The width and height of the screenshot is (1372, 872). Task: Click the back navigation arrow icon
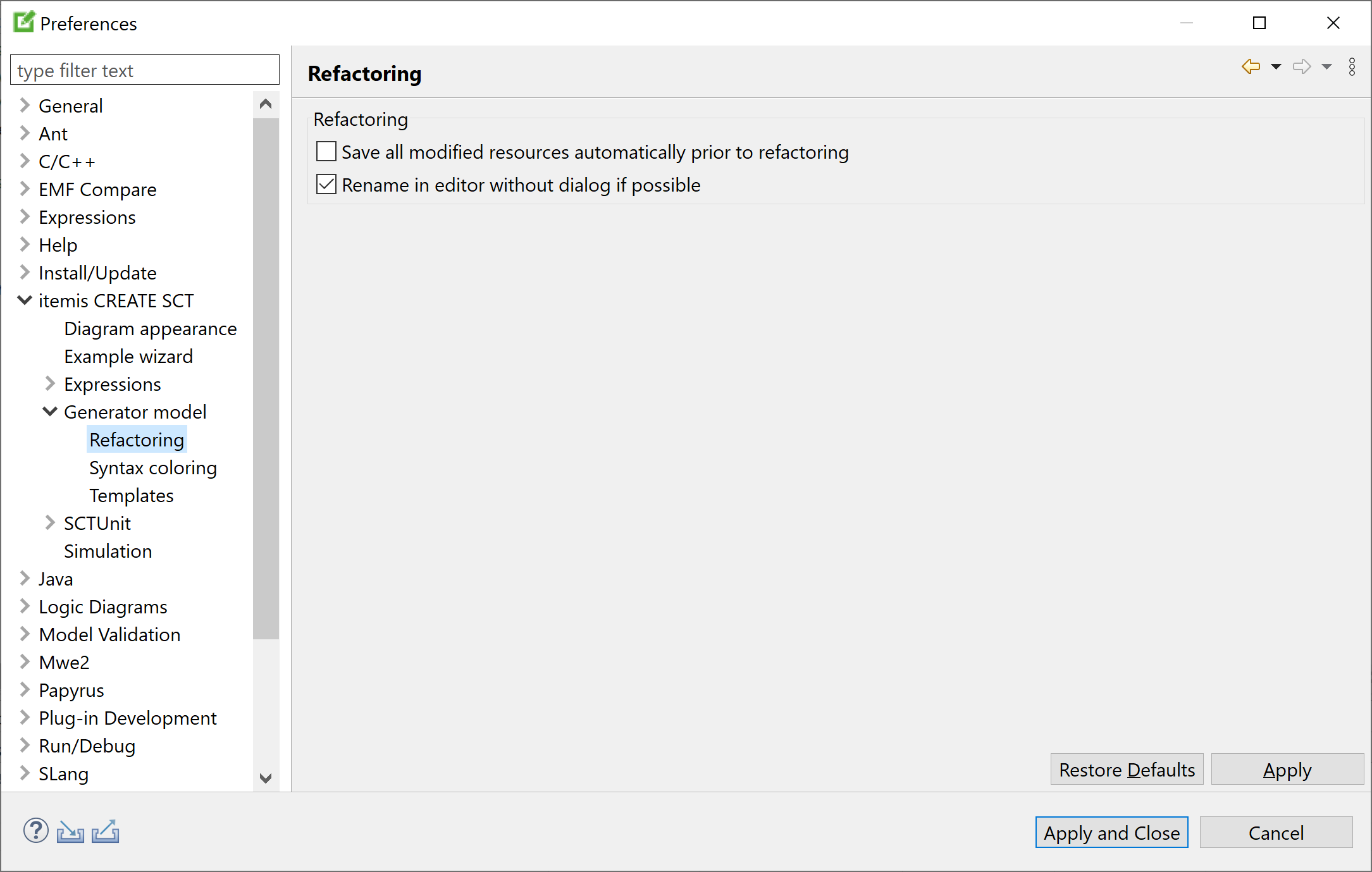[1251, 68]
